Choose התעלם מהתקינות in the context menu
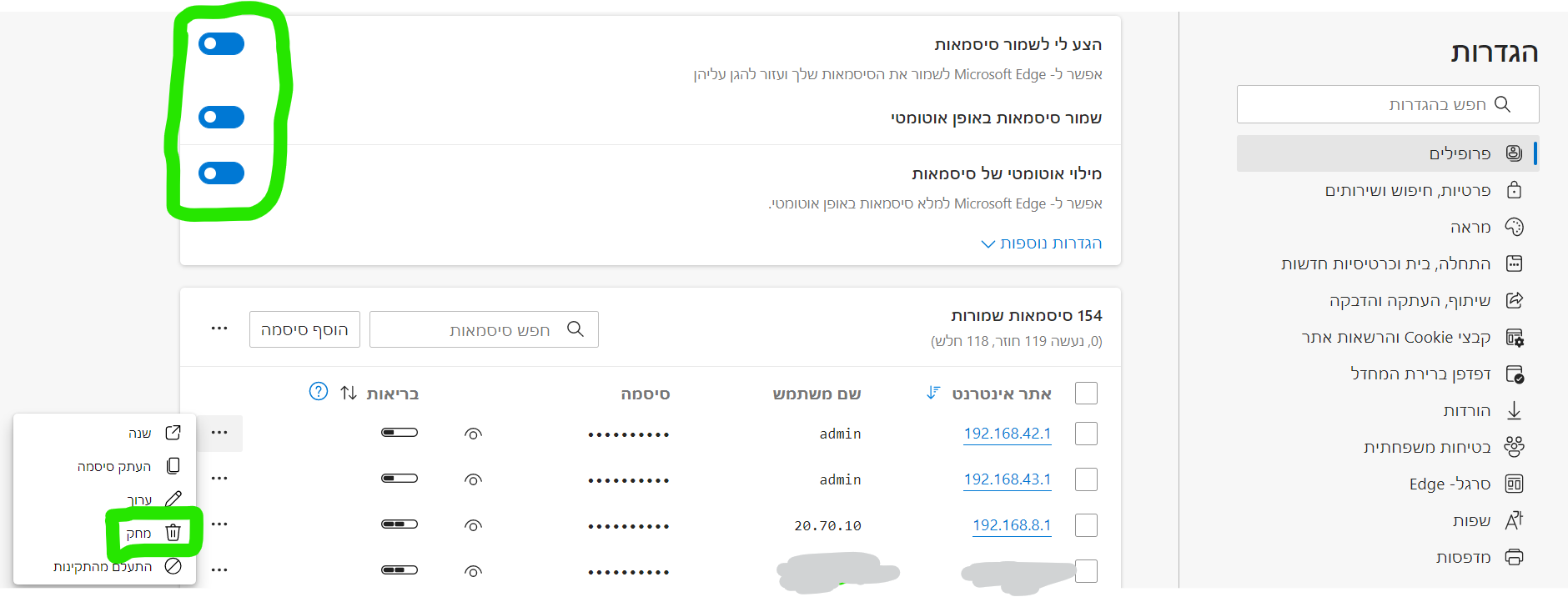The image size is (1568, 597). click(x=103, y=566)
